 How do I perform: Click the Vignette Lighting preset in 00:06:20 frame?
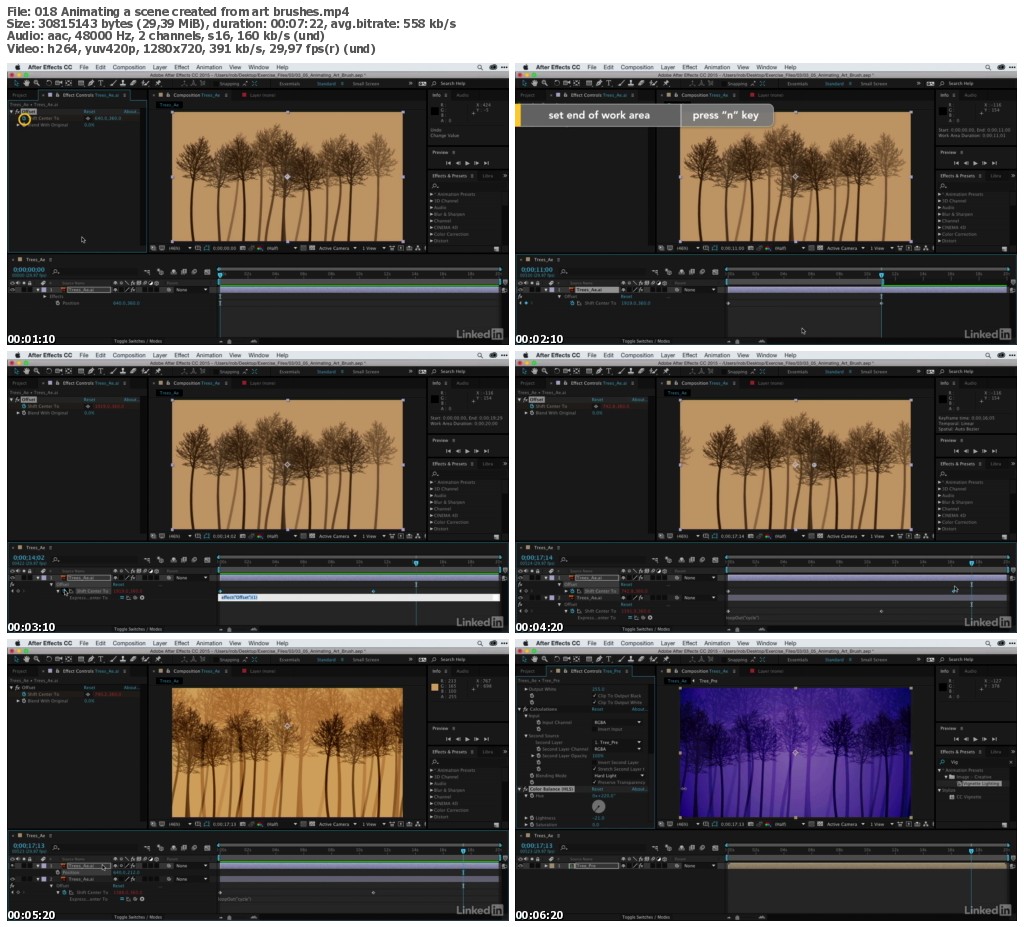pos(980,783)
